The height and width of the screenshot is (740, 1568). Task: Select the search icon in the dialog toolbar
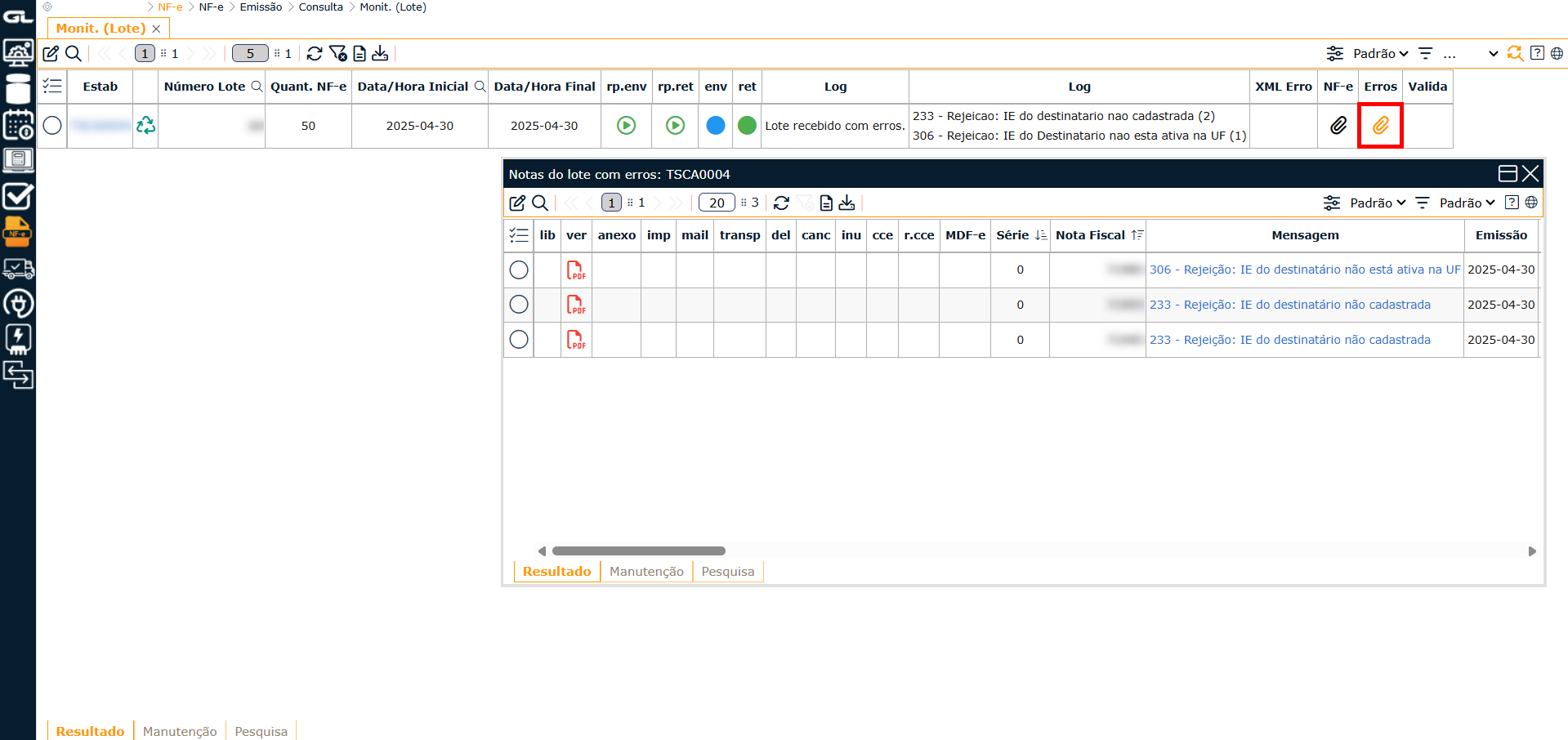click(540, 203)
